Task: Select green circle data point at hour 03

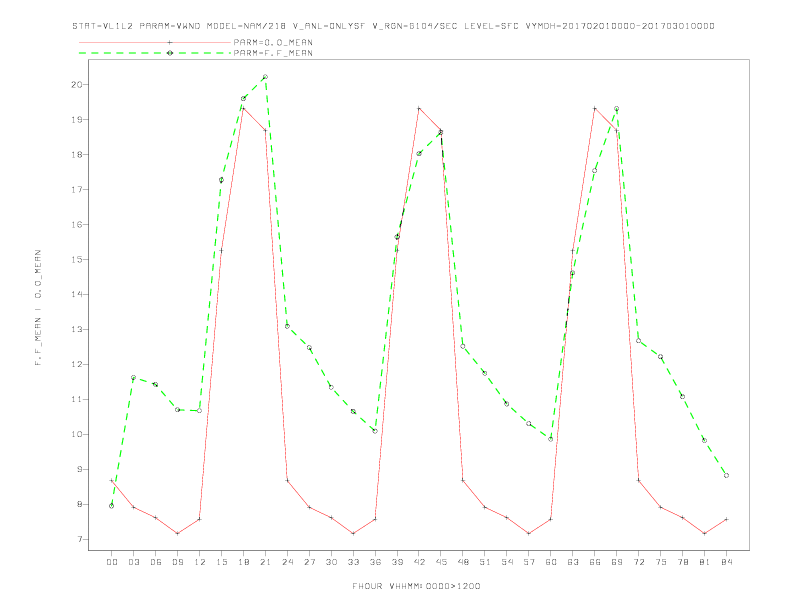Action: (x=133, y=377)
